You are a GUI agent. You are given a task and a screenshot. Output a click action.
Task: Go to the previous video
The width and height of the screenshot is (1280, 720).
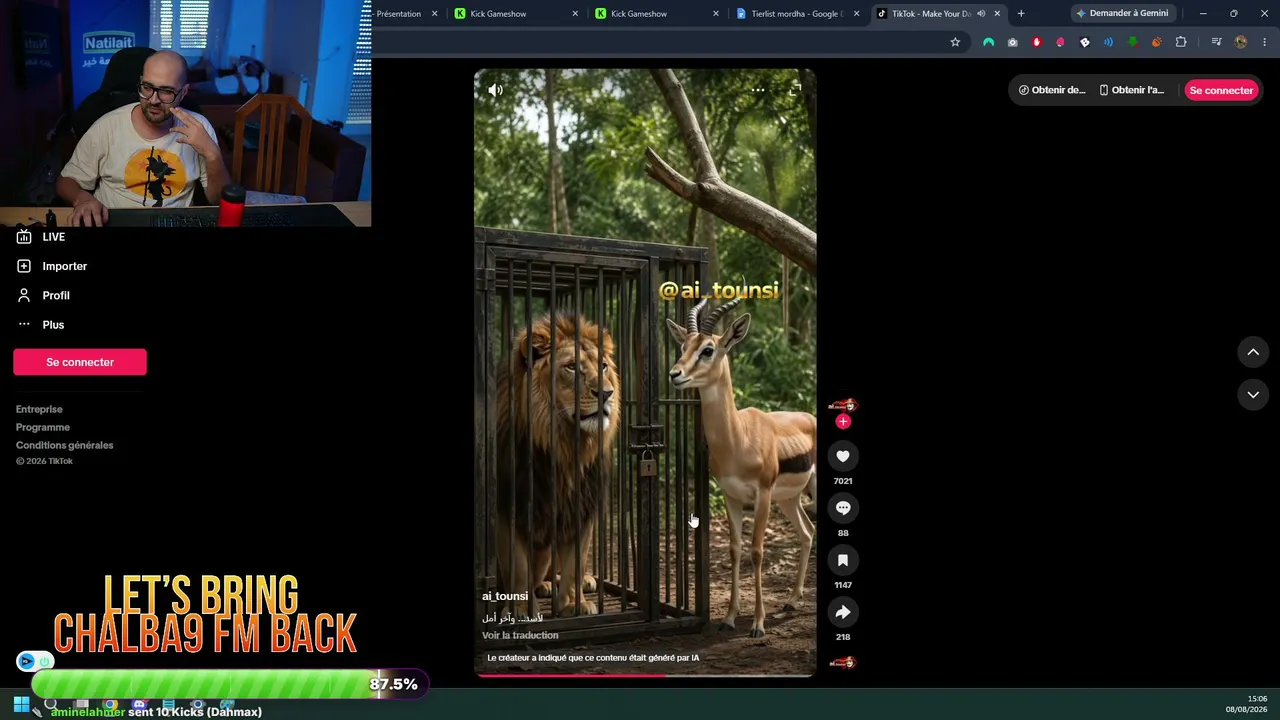(x=1253, y=352)
